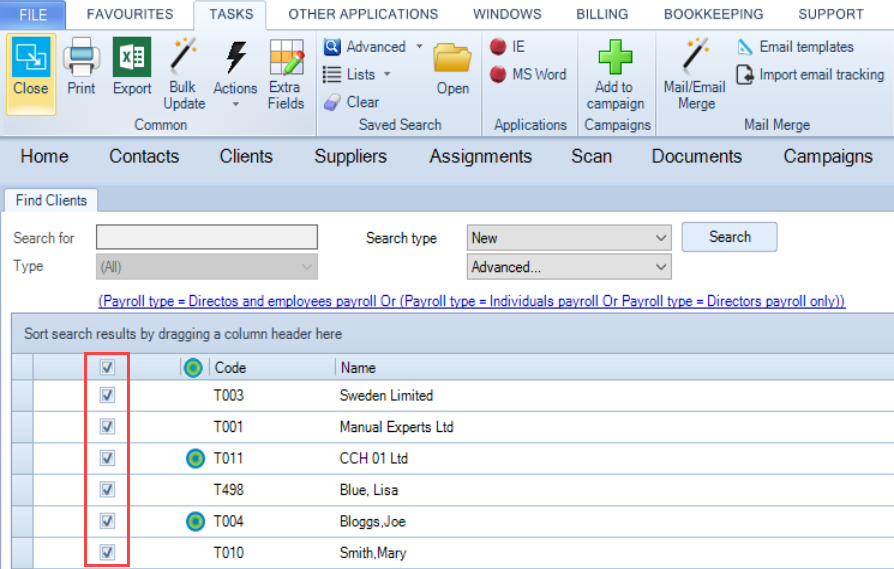
Task: Go to Suppliers section
Action: click(x=351, y=156)
